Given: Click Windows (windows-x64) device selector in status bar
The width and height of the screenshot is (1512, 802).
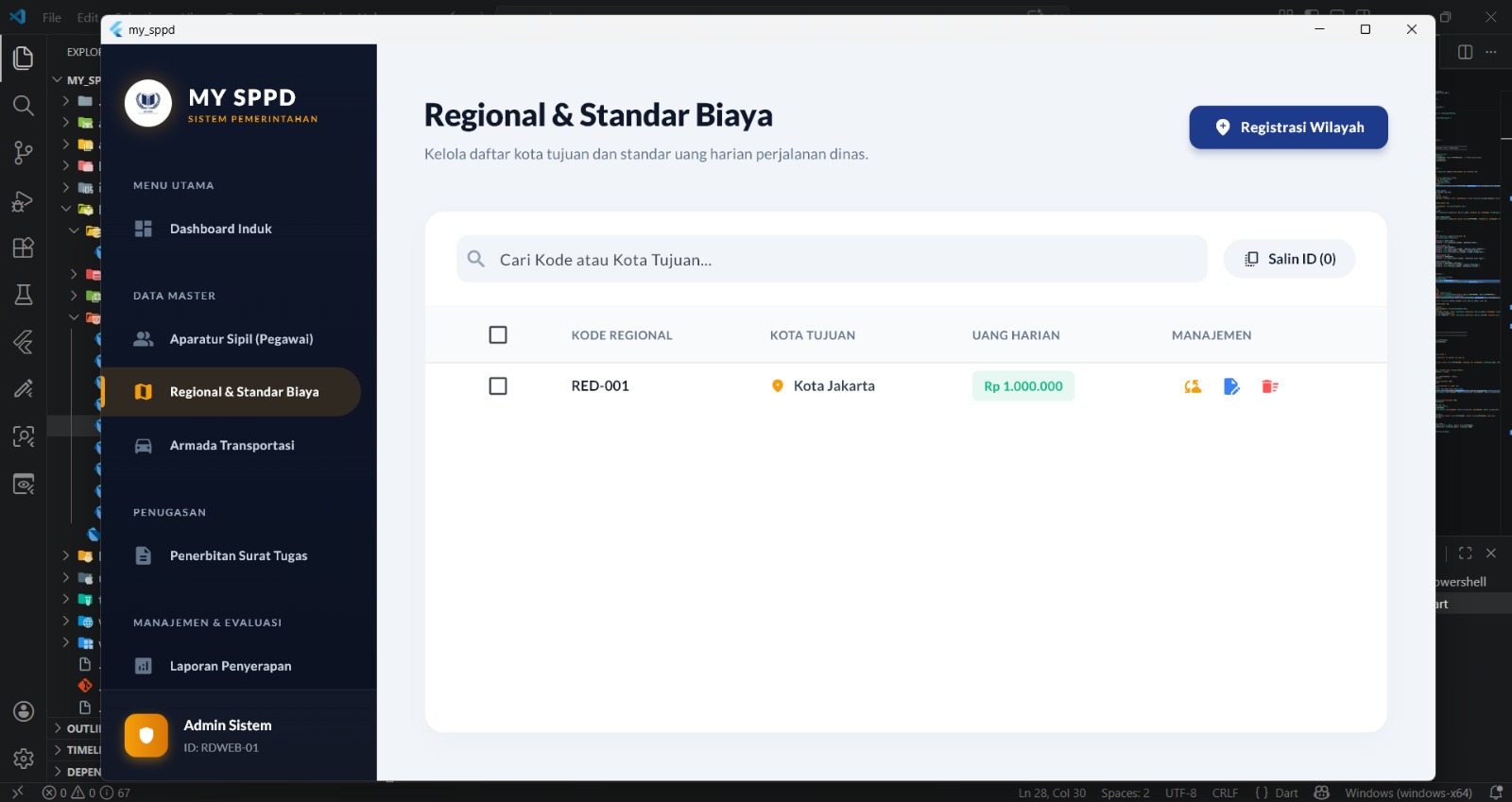Looking at the screenshot, I should pyautogui.click(x=1408, y=793).
